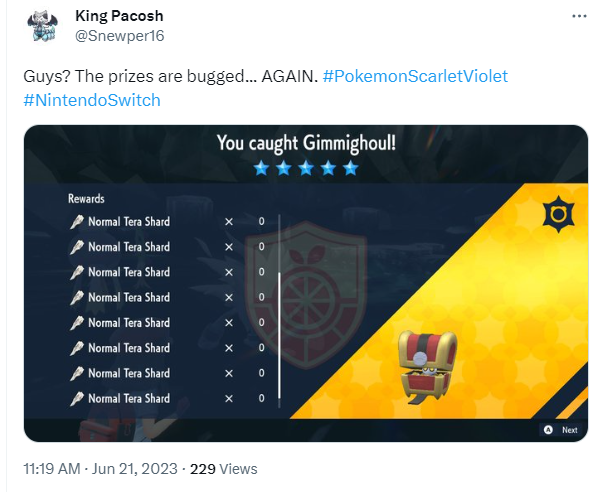Click the Gimmighoul treasure chest sprite
Screen dimensions: 596x492
tap(427, 367)
